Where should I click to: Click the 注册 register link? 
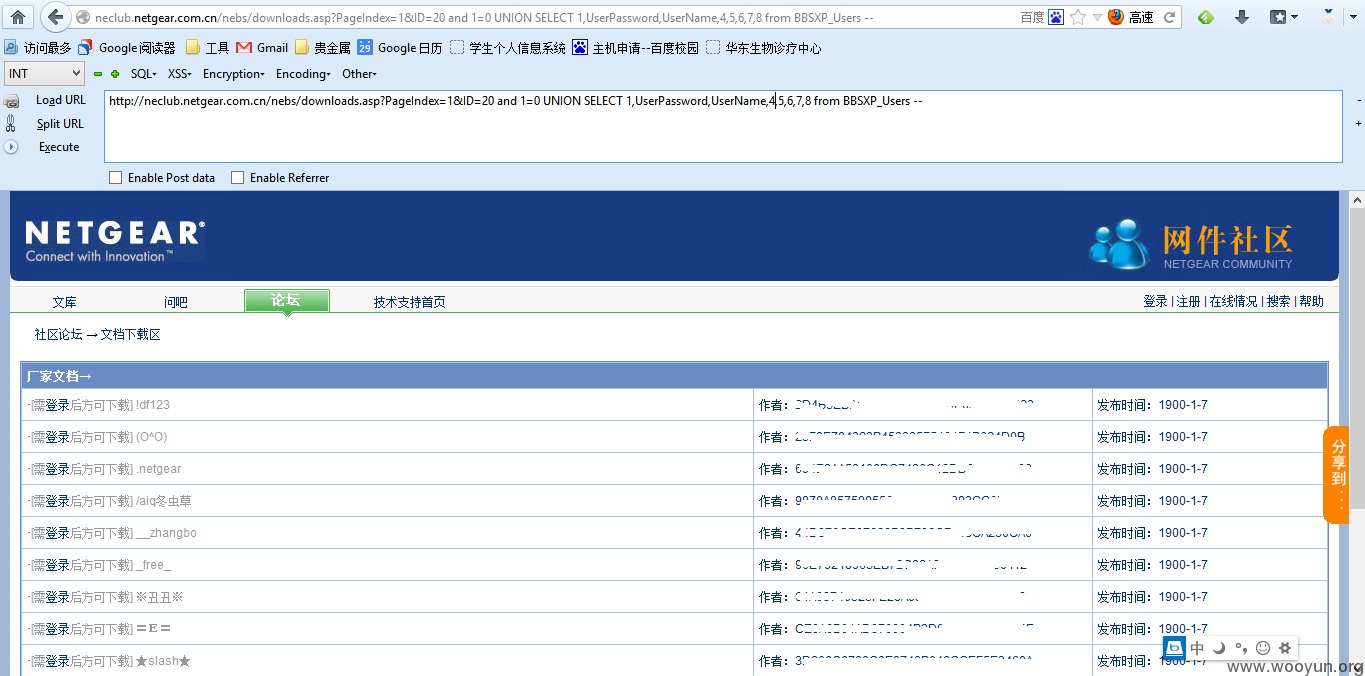coord(1188,301)
